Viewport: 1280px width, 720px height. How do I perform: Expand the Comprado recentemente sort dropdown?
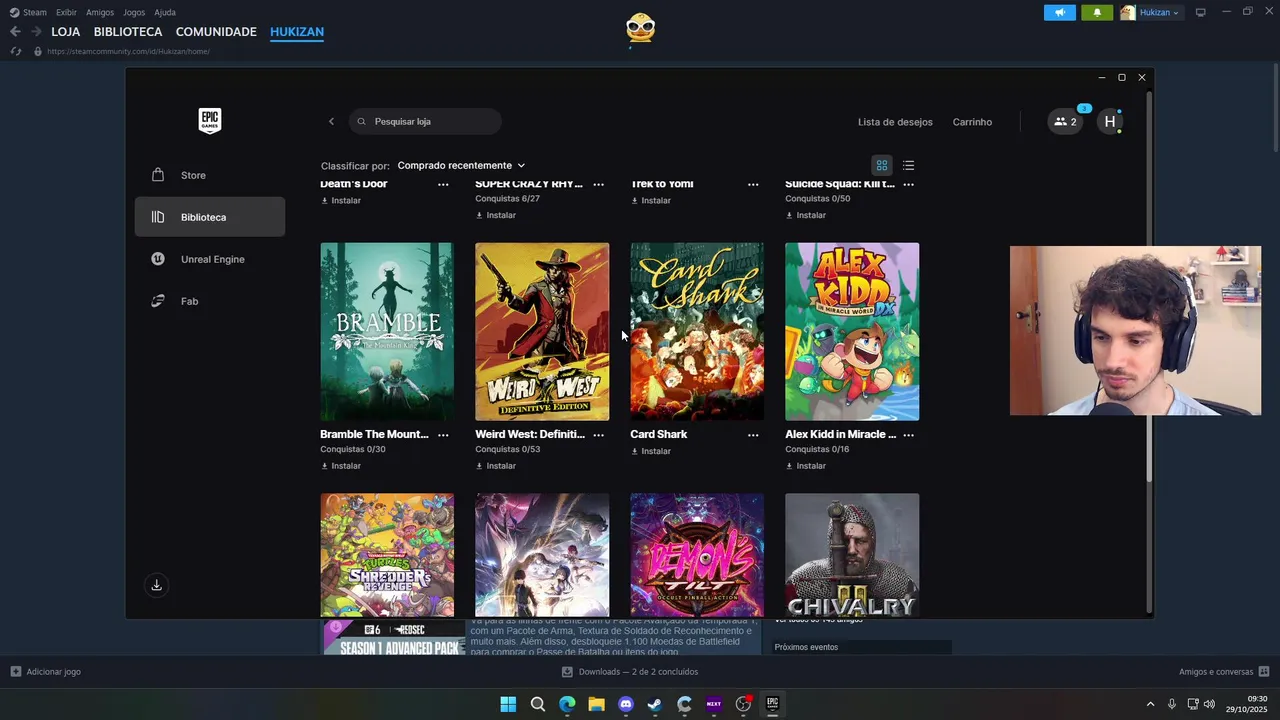[461, 166]
